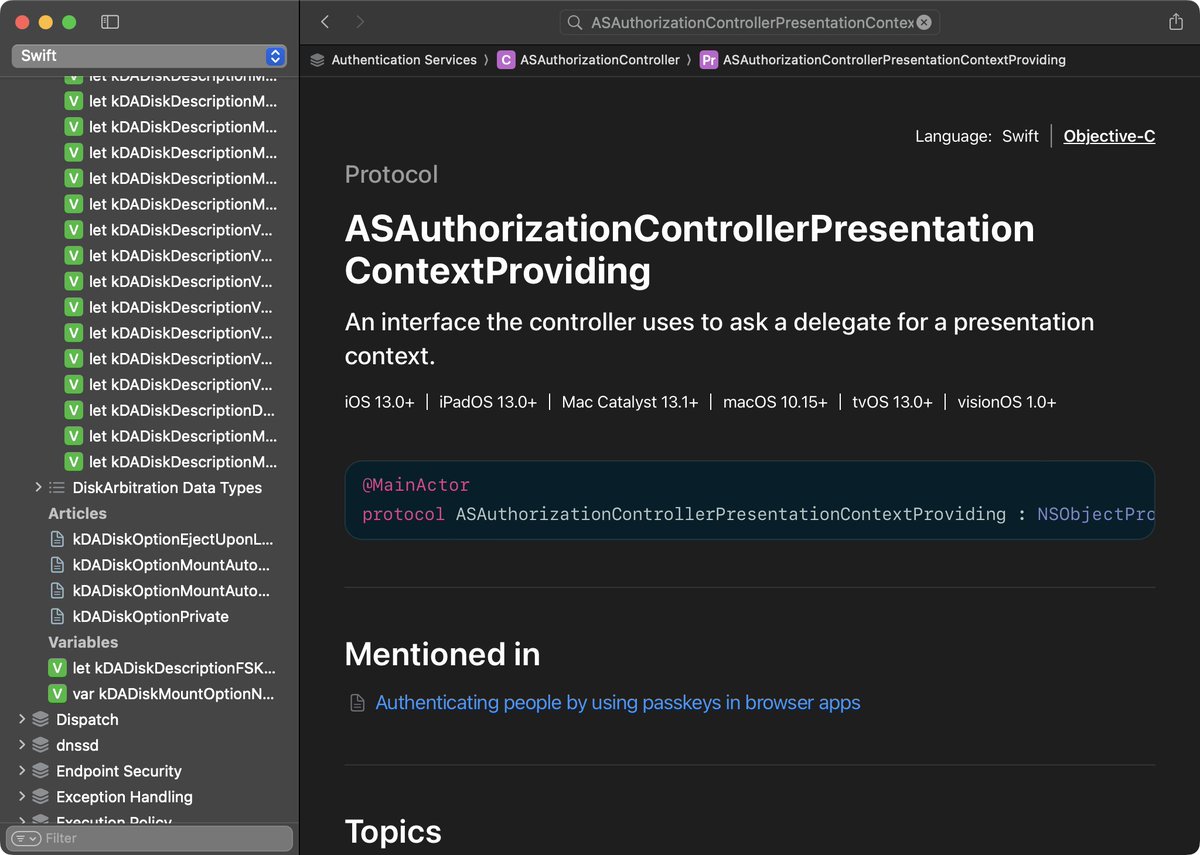Screen dimensions: 1200x855
Task: Open filter options menu icon
Action: pos(26,838)
